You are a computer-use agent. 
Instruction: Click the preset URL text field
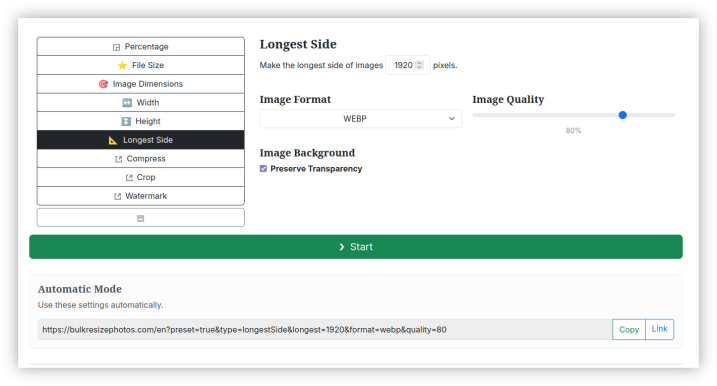325,330
